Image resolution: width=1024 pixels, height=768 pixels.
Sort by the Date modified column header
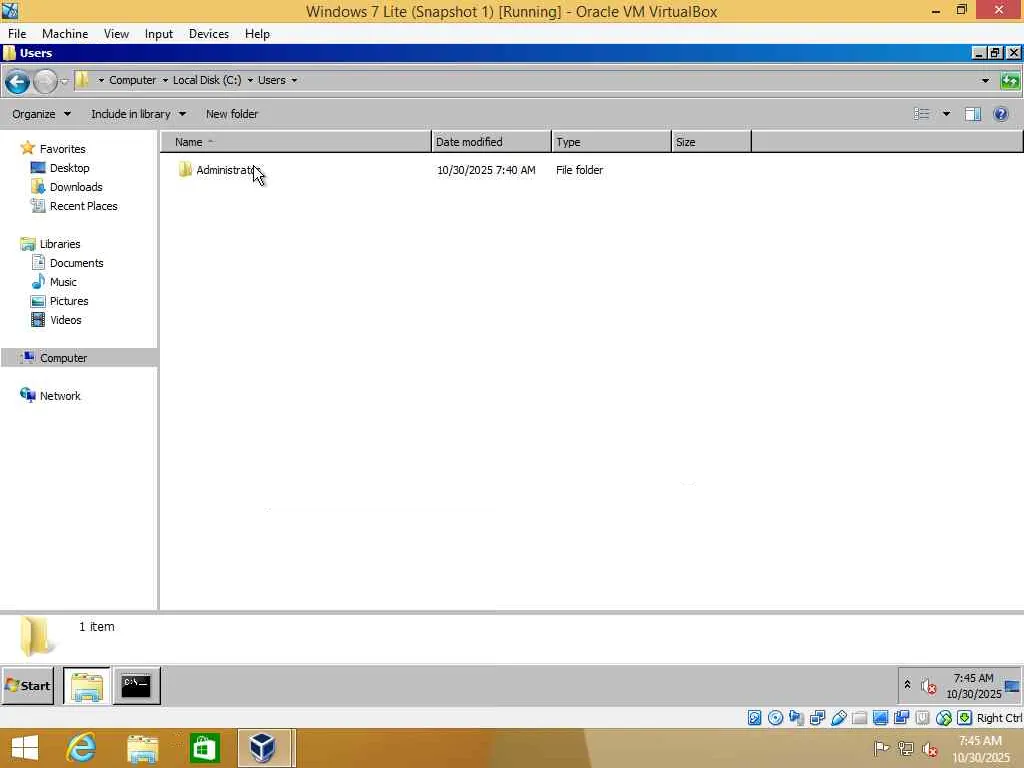click(x=491, y=142)
